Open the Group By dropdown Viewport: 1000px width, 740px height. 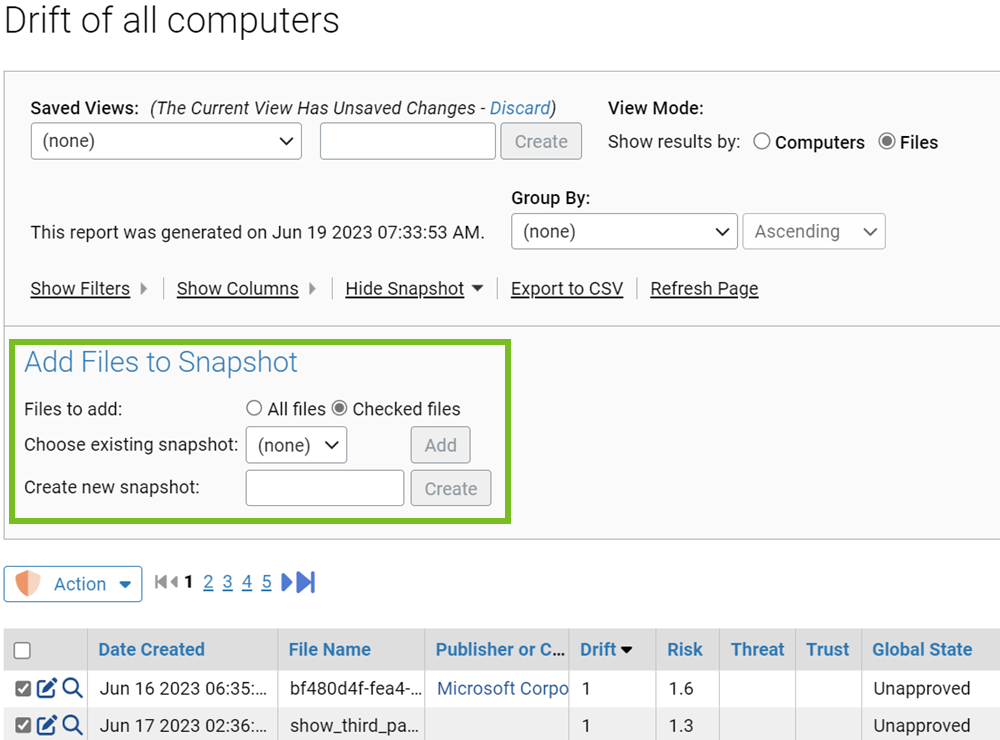tap(624, 231)
